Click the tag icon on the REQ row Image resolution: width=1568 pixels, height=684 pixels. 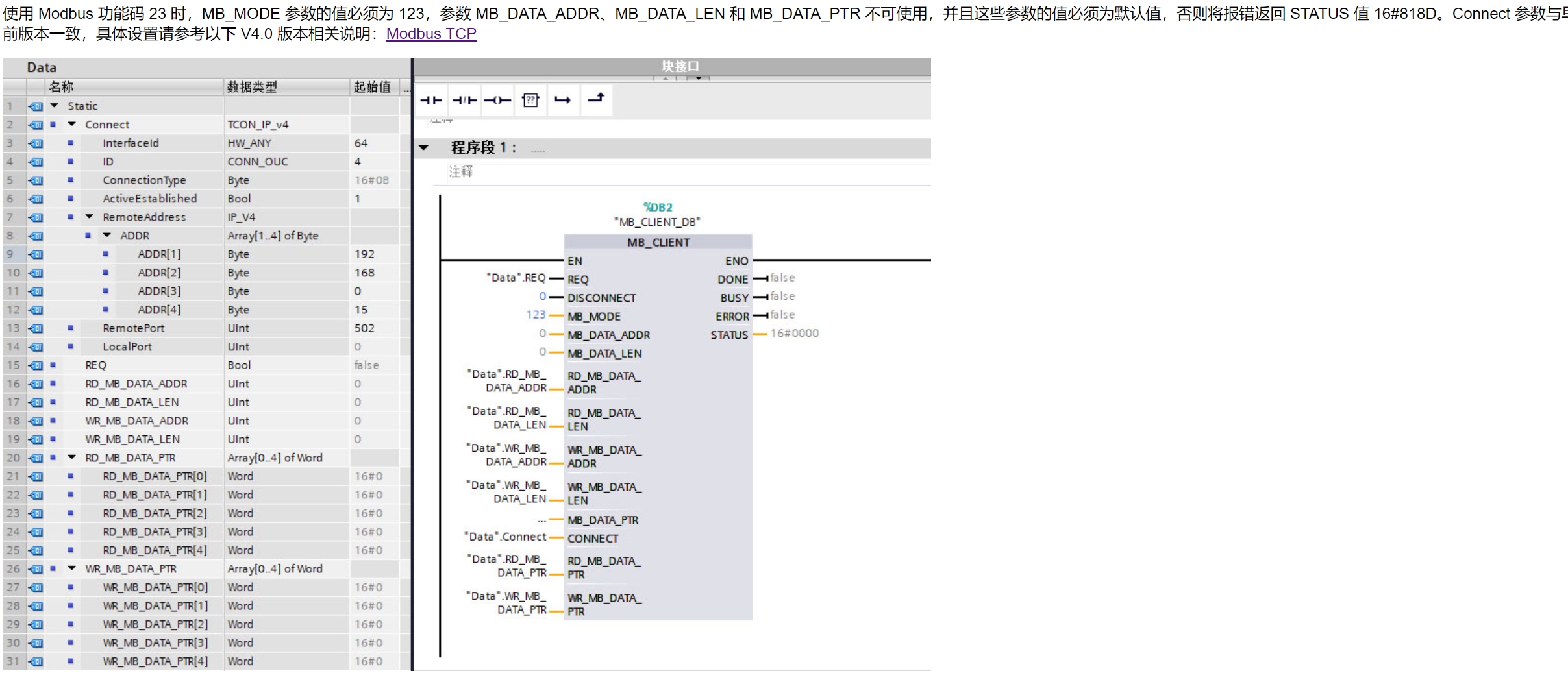[x=36, y=365]
